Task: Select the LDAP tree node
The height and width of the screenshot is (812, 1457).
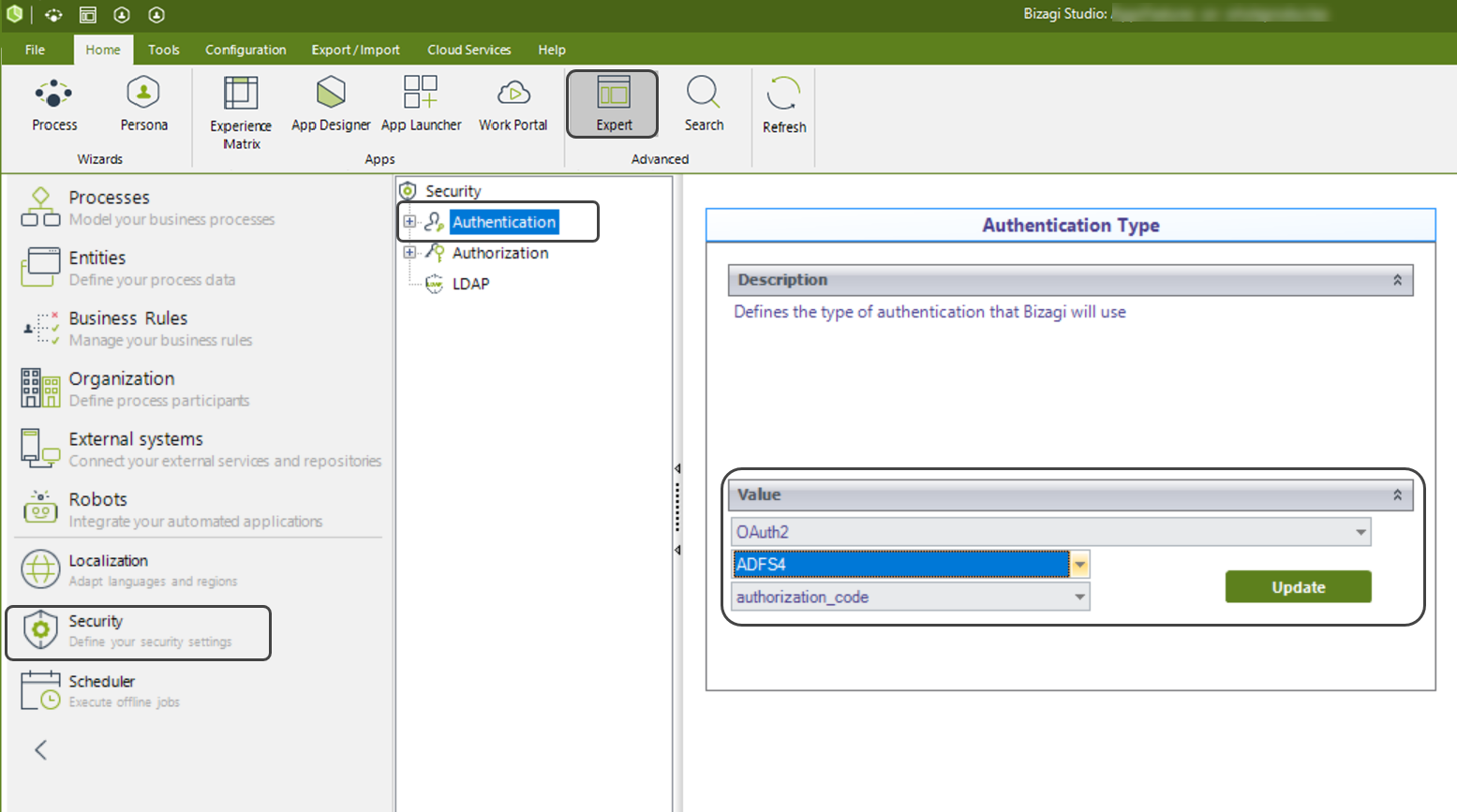Action: (x=470, y=284)
